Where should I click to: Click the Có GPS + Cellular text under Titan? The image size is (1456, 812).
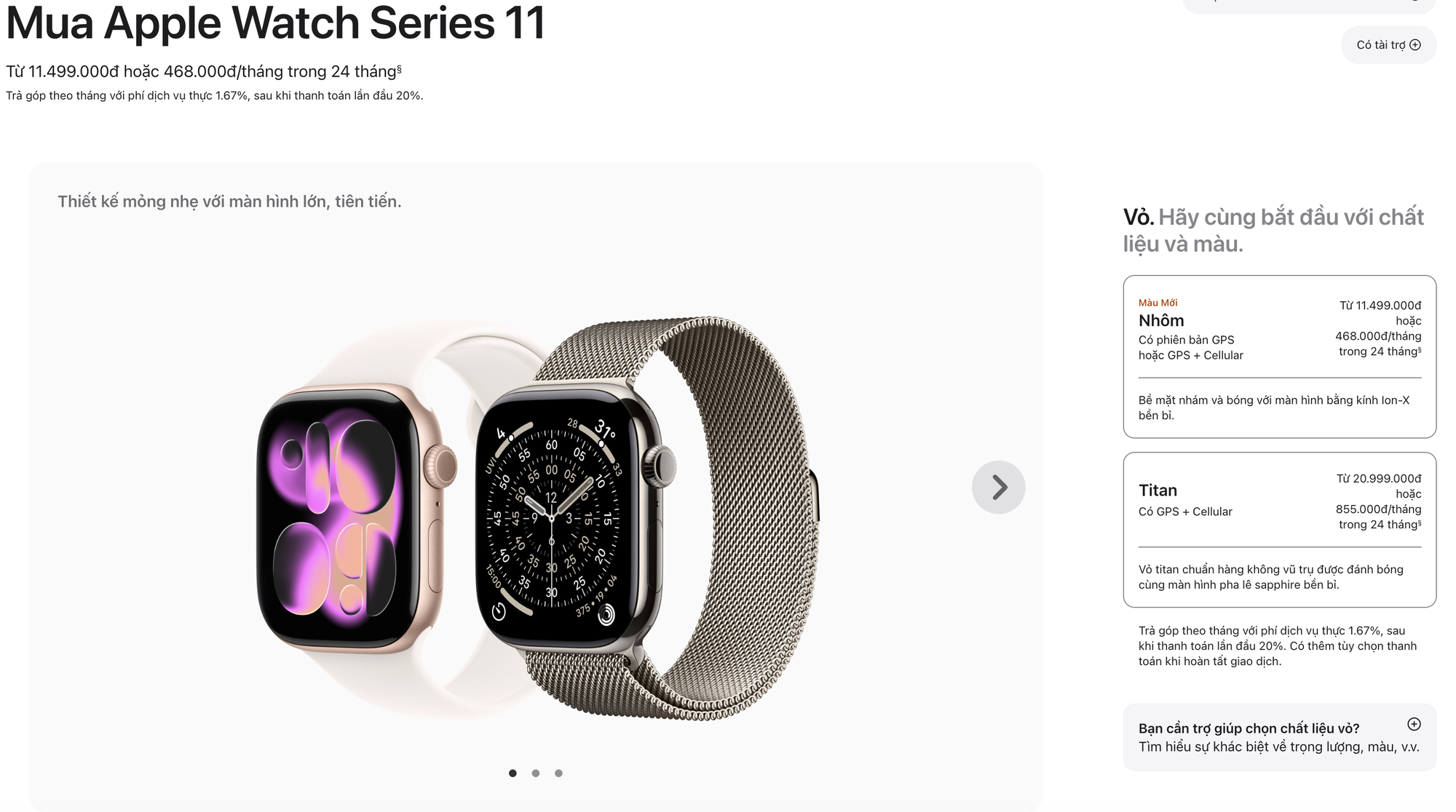[1185, 512]
